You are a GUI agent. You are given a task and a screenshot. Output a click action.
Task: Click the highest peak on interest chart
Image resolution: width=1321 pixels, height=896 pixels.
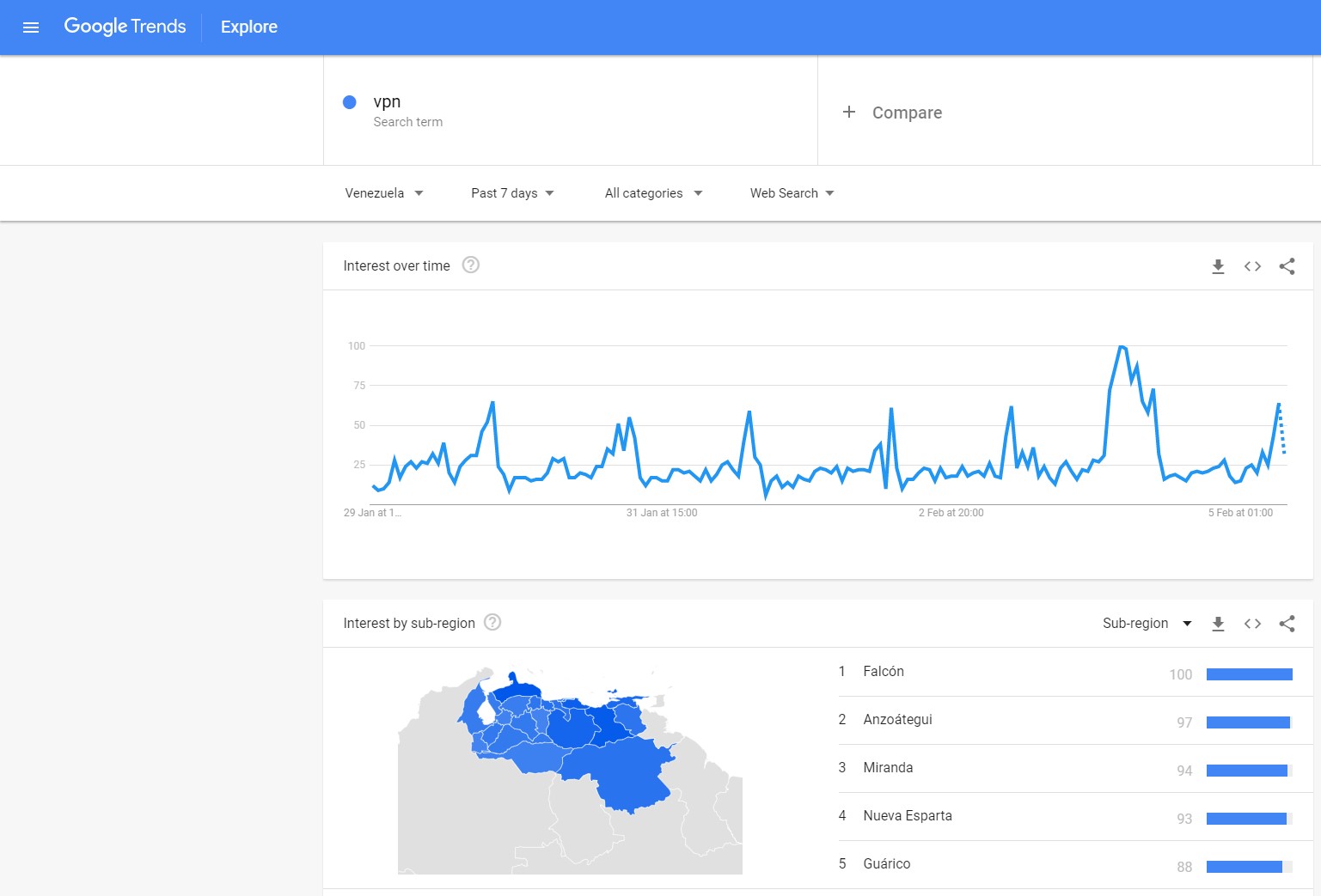click(1121, 347)
